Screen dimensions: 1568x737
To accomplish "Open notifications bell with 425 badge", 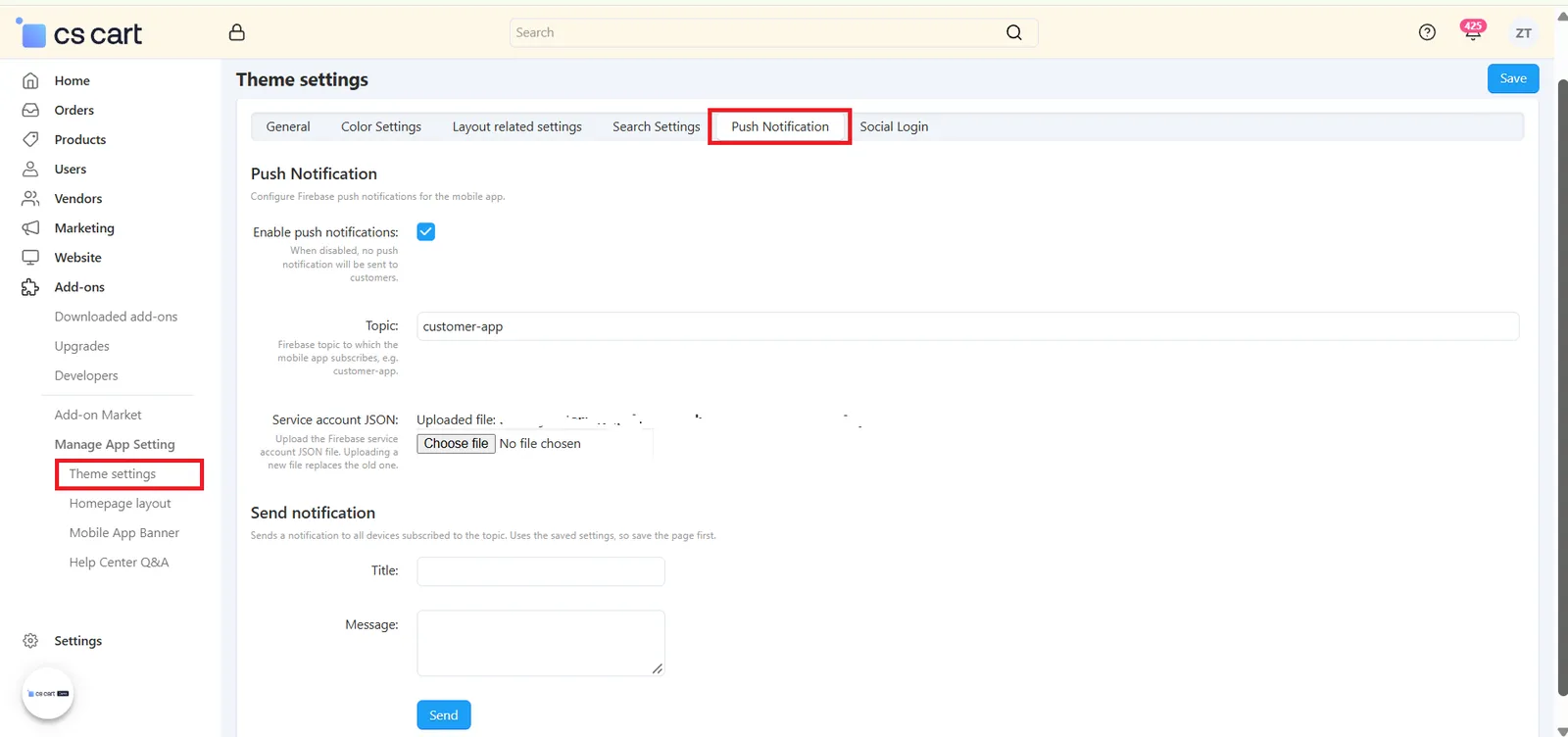I will click(1472, 31).
